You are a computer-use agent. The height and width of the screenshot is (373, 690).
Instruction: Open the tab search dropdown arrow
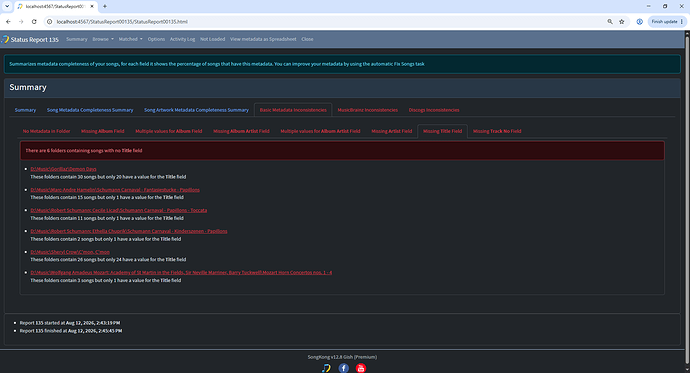tap(7, 6)
